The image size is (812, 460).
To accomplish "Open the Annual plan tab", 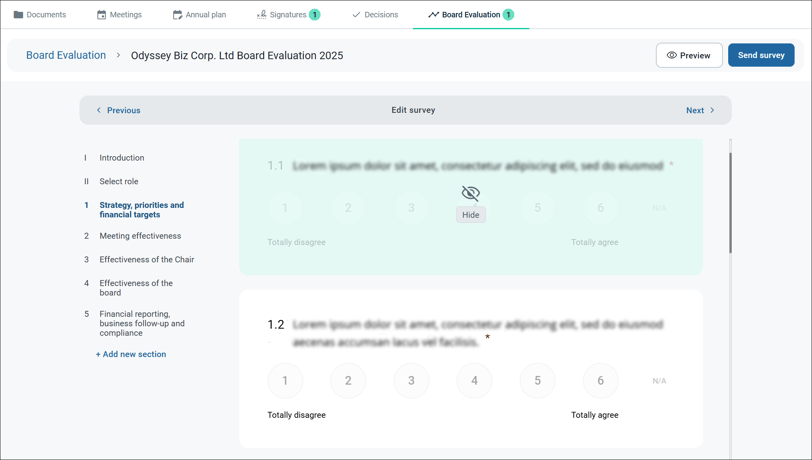I will [199, 15].
